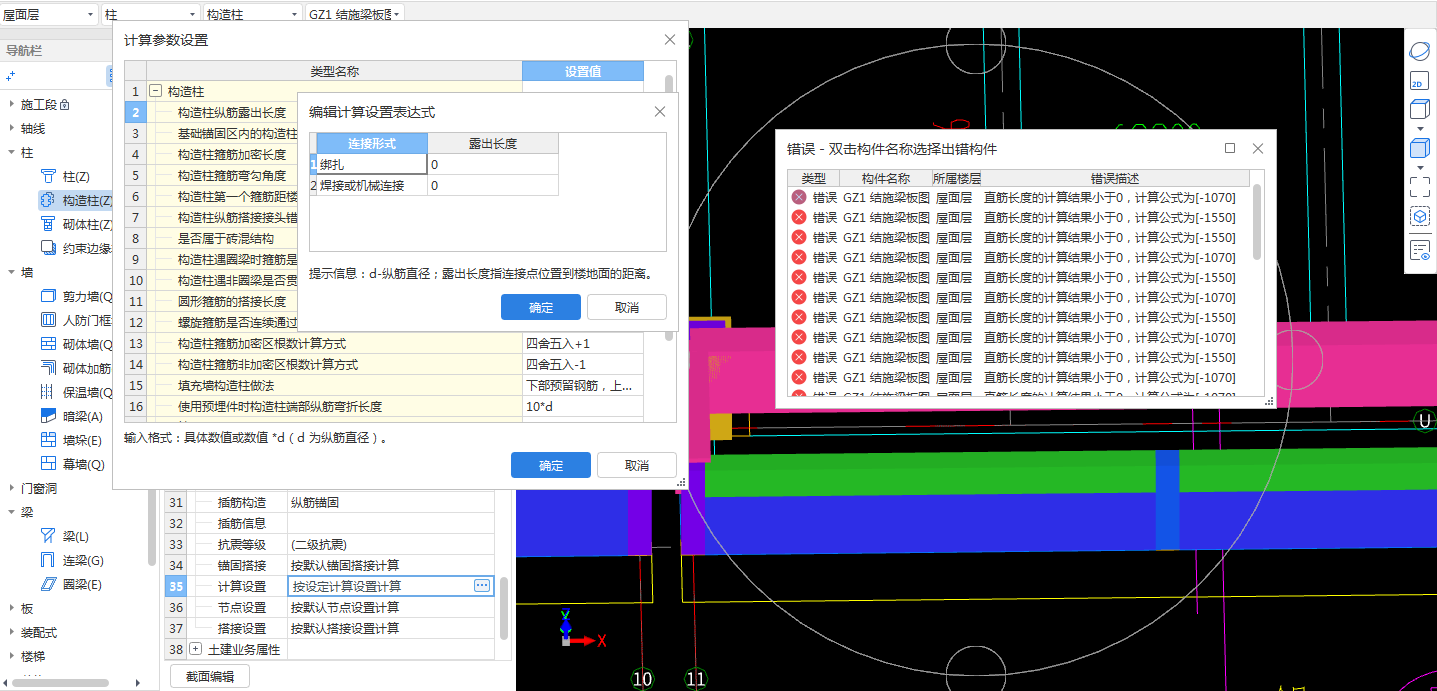Open dropdown arrow under solid cube icon
The image size is (1437, 691).
point(1419,168)
